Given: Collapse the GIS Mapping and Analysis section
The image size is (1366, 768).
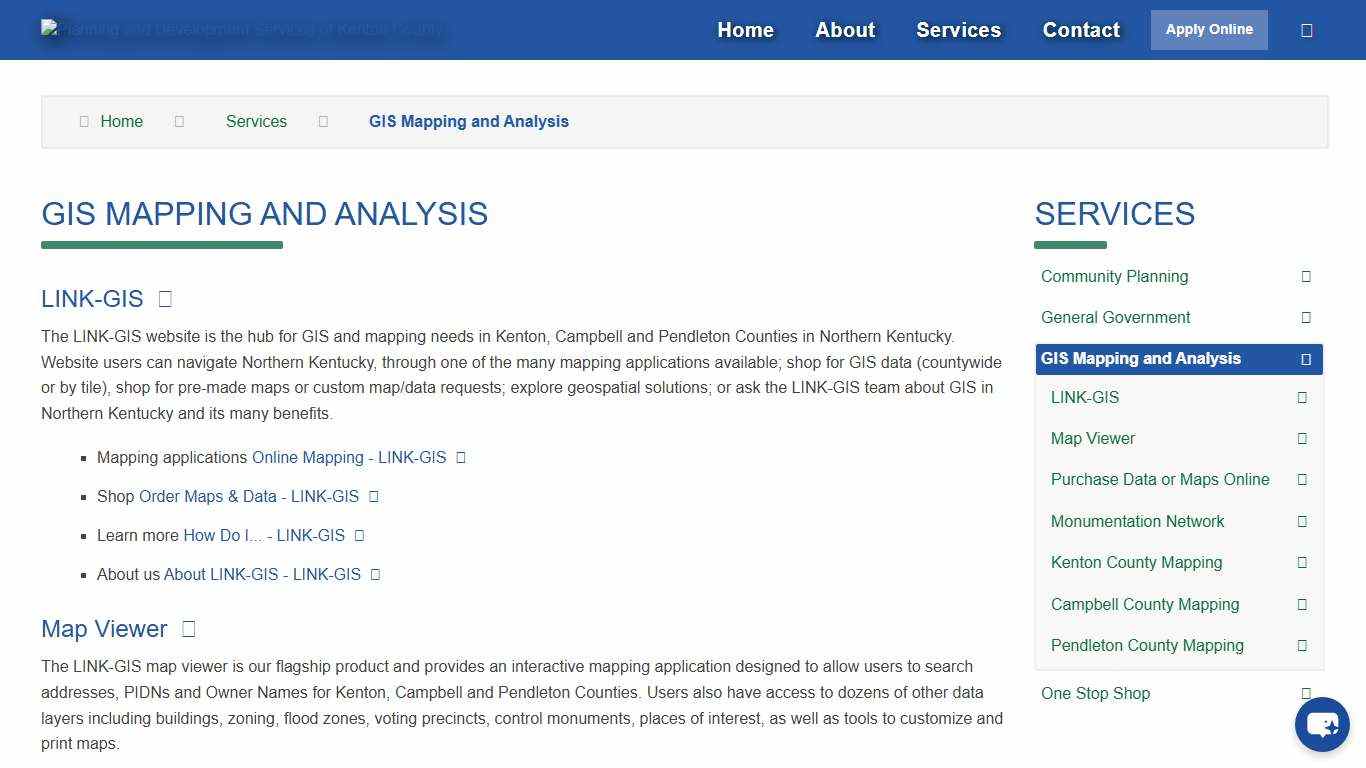Looking at the screenshot, I should (x=1305, y=358).
